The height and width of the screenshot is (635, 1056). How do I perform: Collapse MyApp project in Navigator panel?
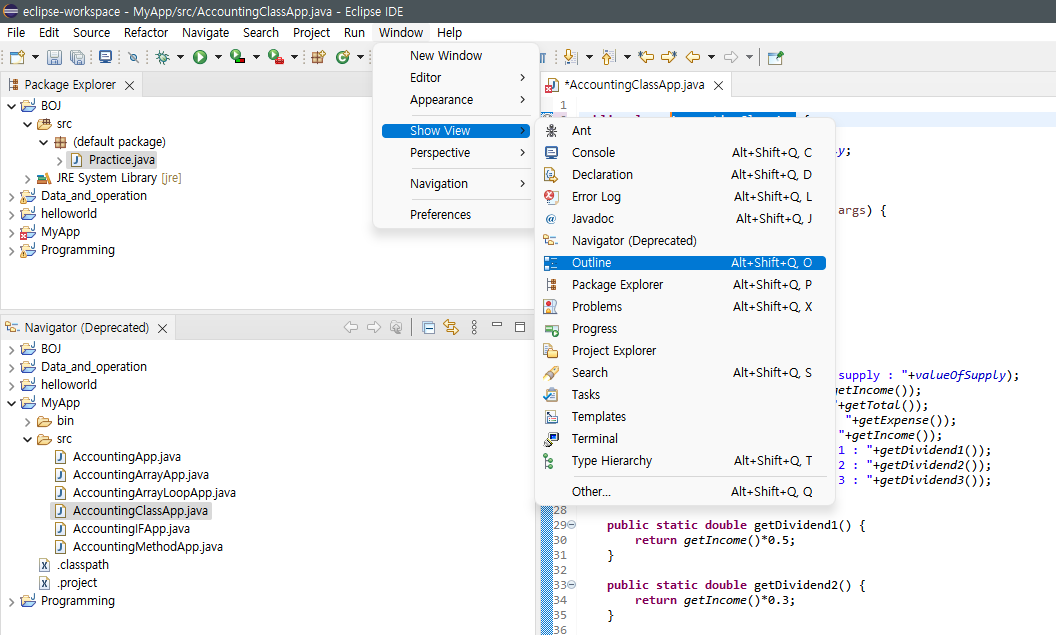point(11,403)
